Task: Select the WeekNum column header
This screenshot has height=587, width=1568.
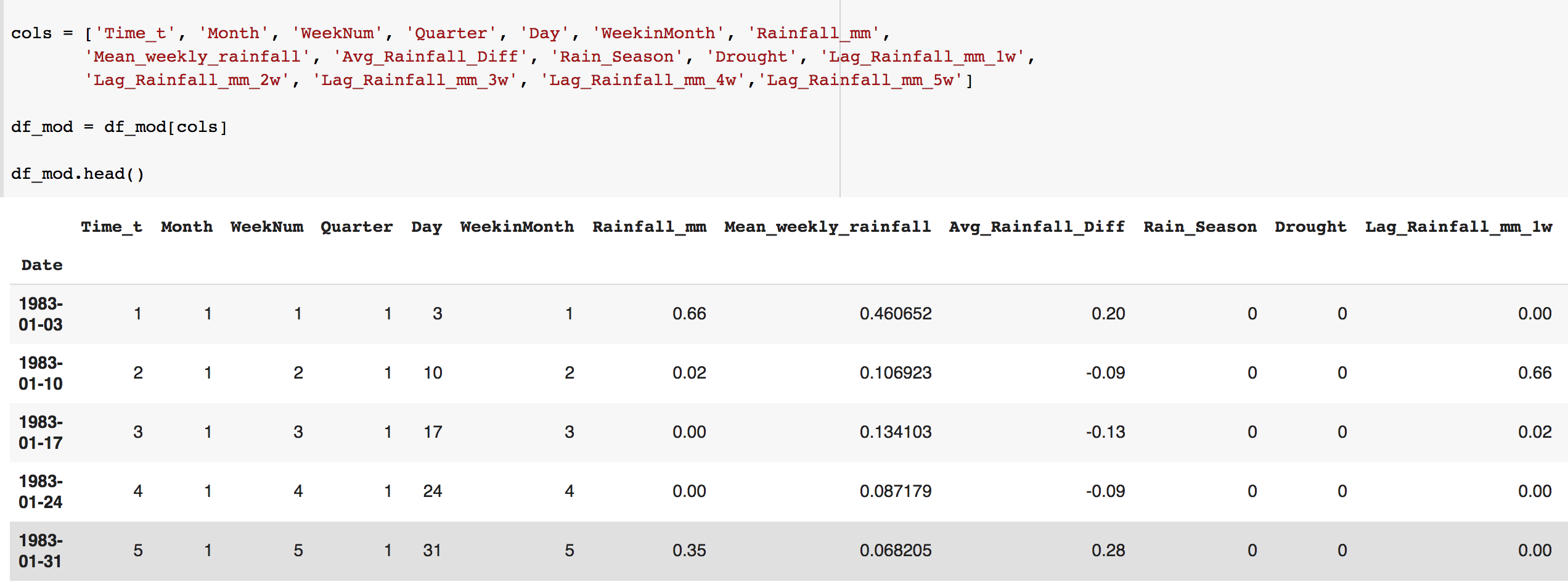Action: 267,227
